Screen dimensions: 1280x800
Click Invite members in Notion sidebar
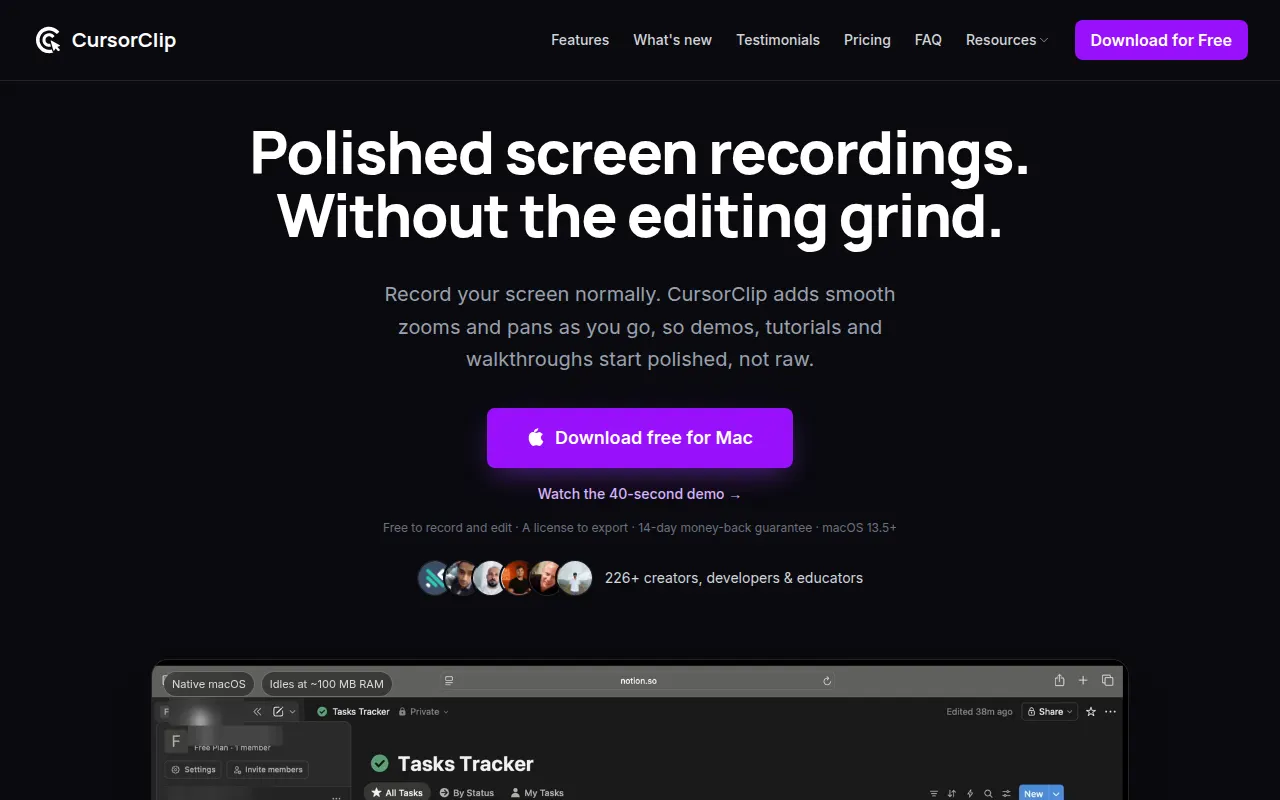pyautogui.click(x=268, y=769)
